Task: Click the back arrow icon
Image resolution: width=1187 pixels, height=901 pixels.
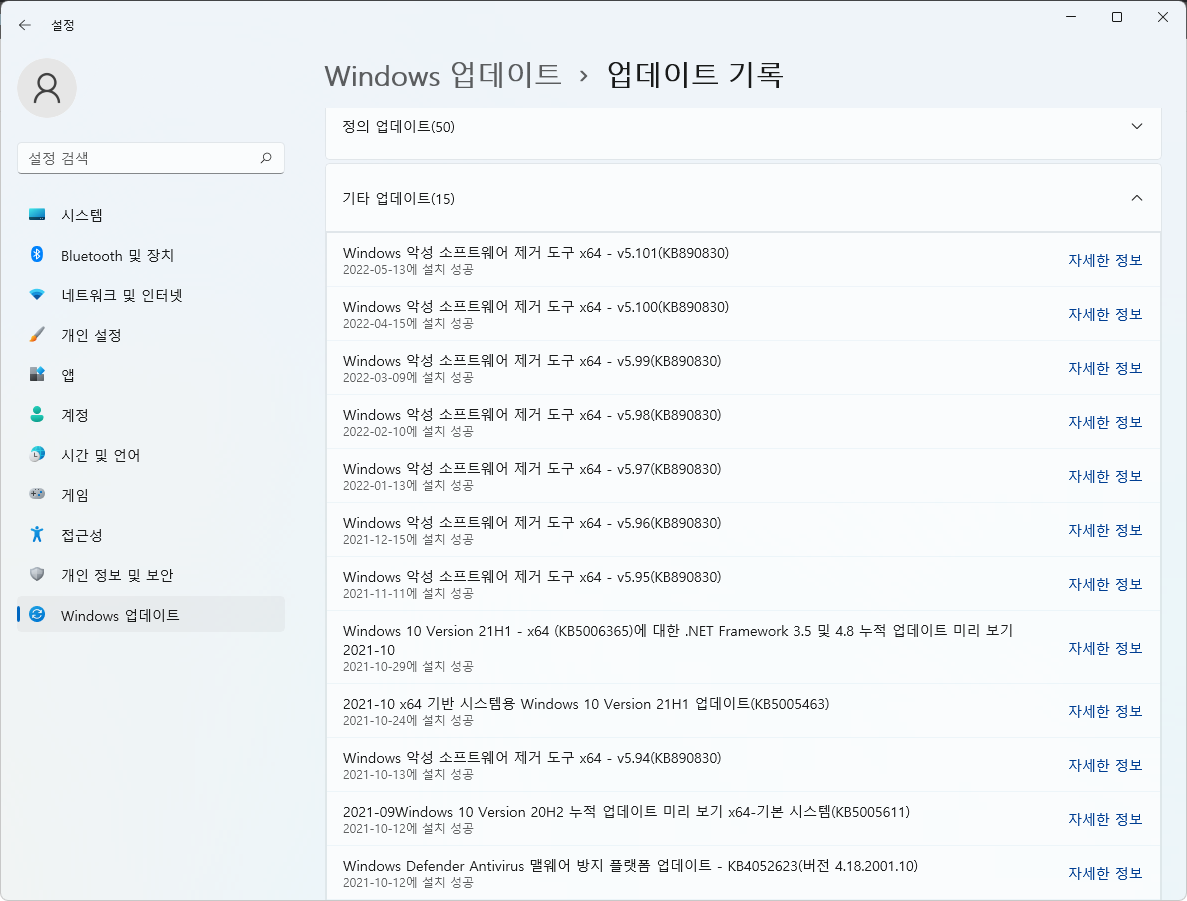Action: click(x=24, y=25)
